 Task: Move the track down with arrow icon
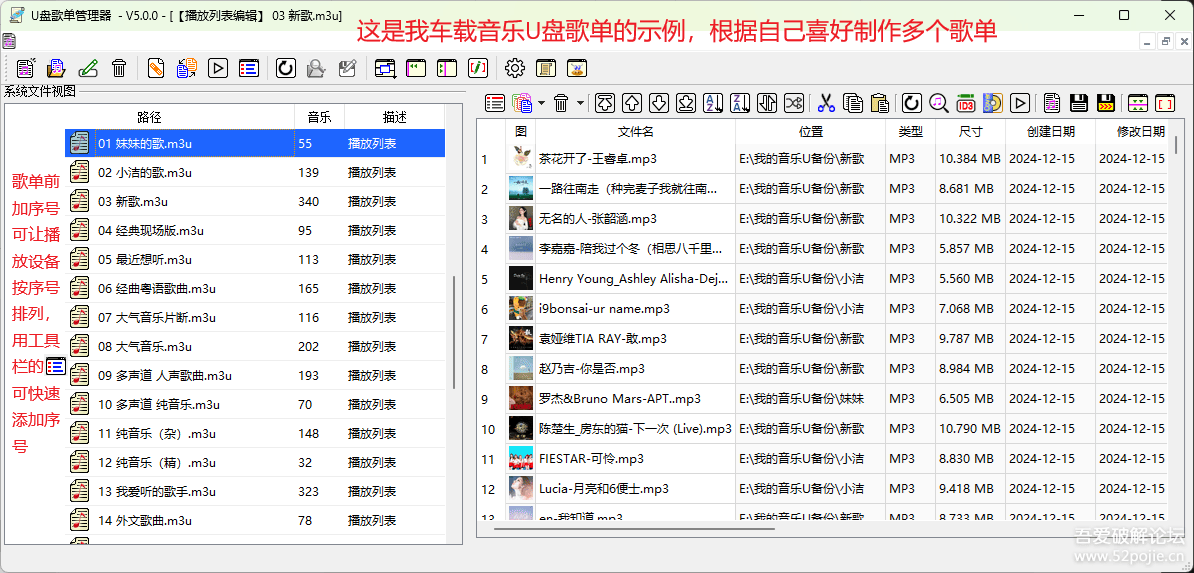pyautogui.click(x=659, y=102)
